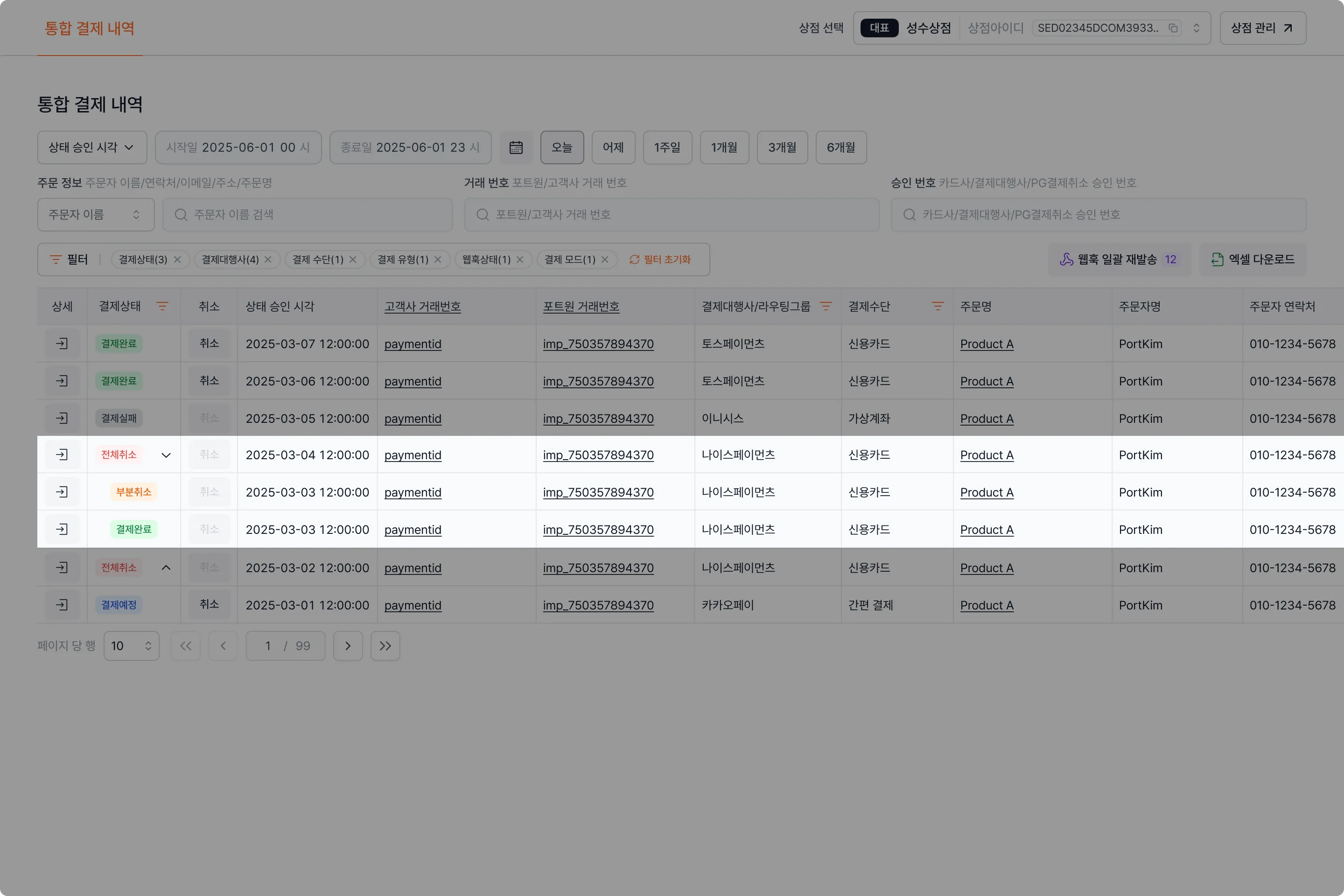The height and width of the screenshot is (896, 1344).
Task: Expand the 2025-03-04 전체취소 row chevron
Action: point(166,455)
